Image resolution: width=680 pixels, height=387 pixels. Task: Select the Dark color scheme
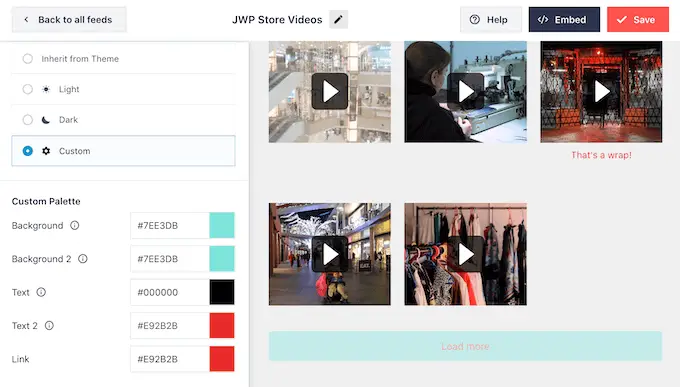(x=123, y=120)
